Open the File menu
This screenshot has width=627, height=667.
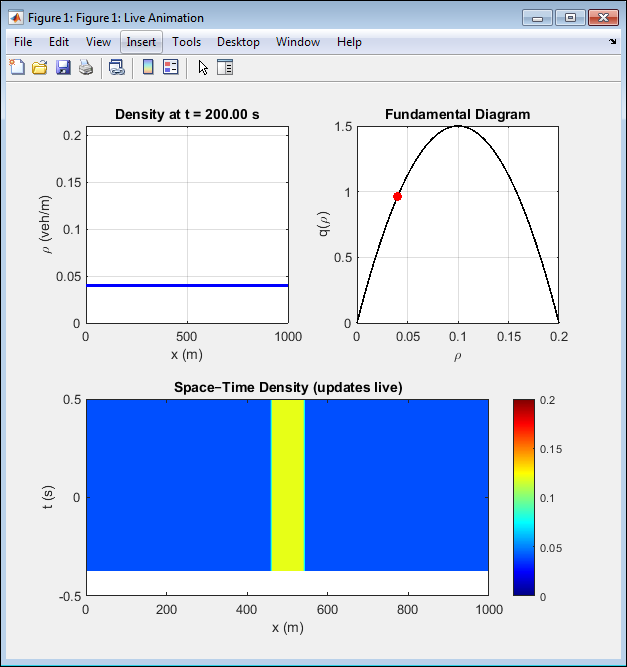(23, 42)
